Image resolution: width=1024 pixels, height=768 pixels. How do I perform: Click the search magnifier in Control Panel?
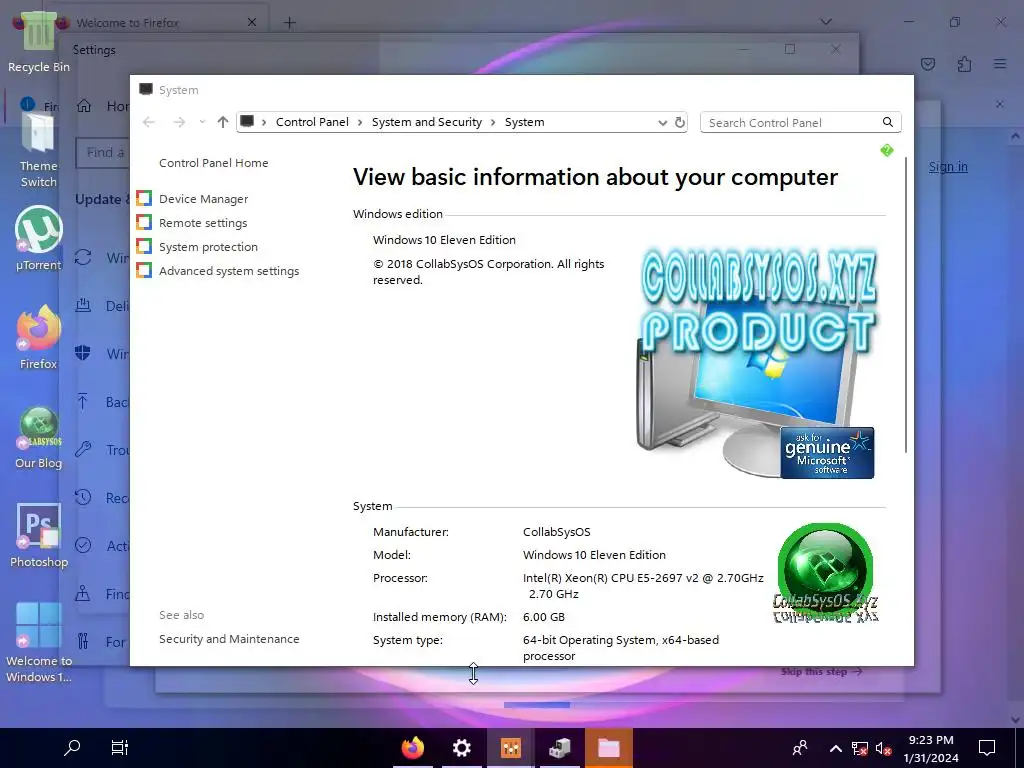pos(888,122)
